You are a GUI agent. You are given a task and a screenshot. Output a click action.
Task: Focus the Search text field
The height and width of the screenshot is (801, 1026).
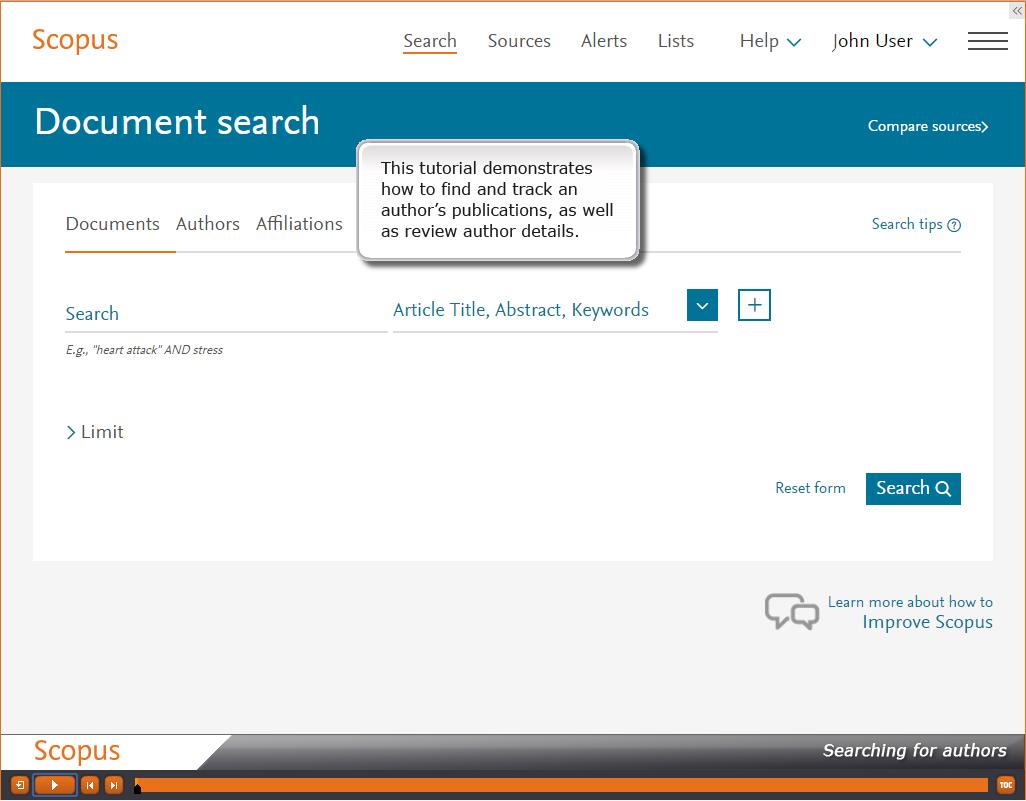(x=226, y=313)
